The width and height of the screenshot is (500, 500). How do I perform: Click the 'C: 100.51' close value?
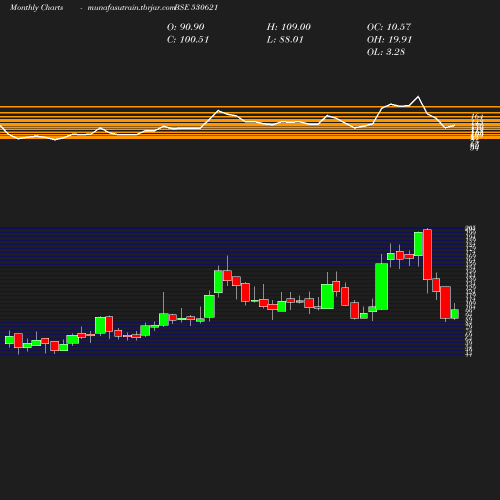click(x=188, y=40)
